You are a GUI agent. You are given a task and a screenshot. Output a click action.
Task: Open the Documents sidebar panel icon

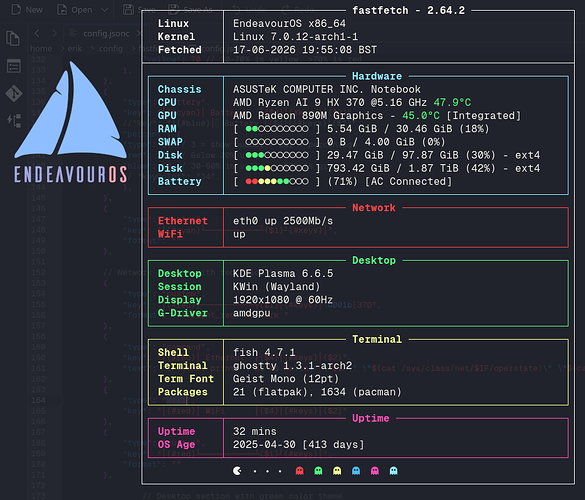point(13,38)
